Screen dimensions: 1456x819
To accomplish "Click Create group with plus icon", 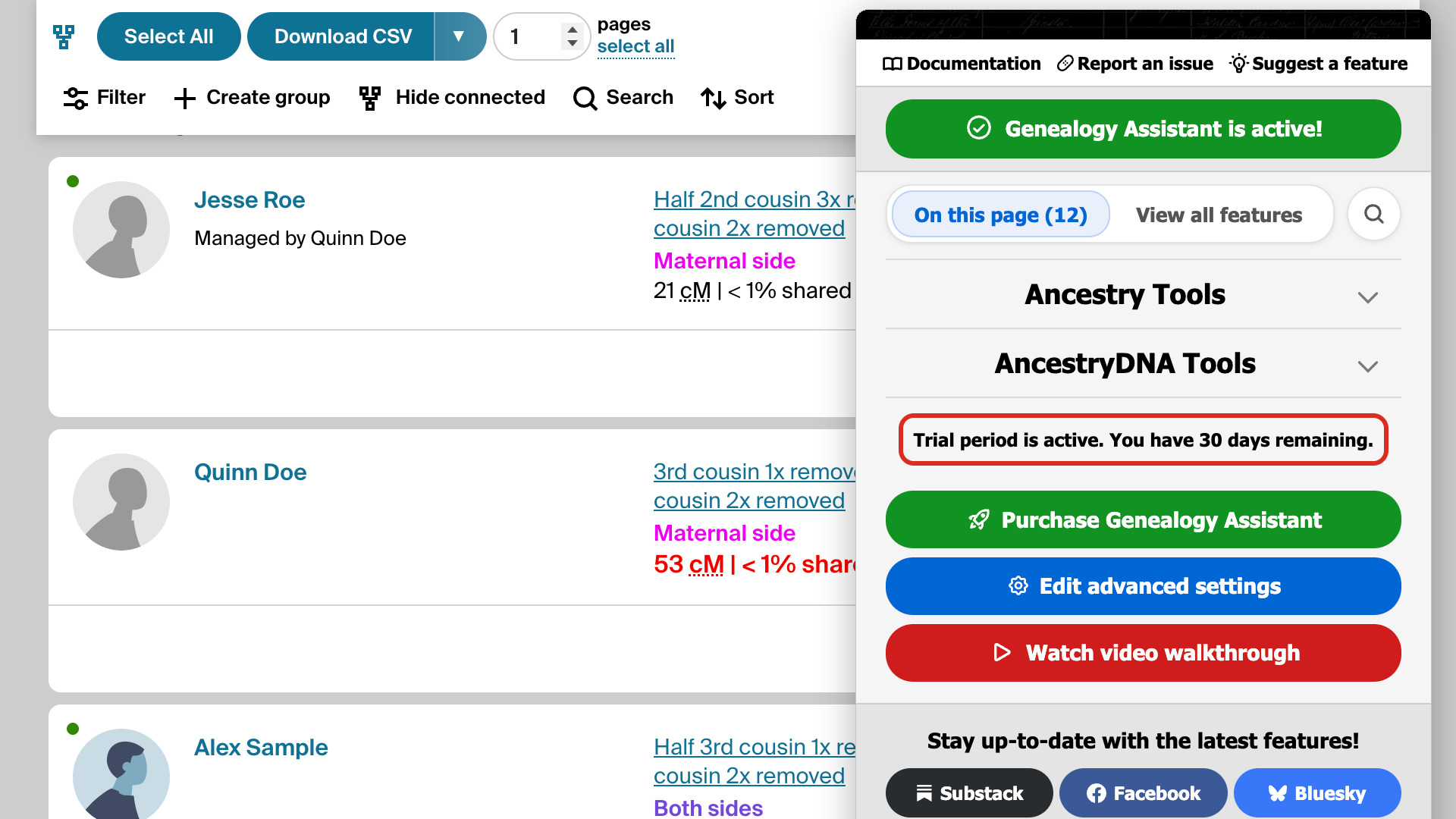I will [252, 98].
